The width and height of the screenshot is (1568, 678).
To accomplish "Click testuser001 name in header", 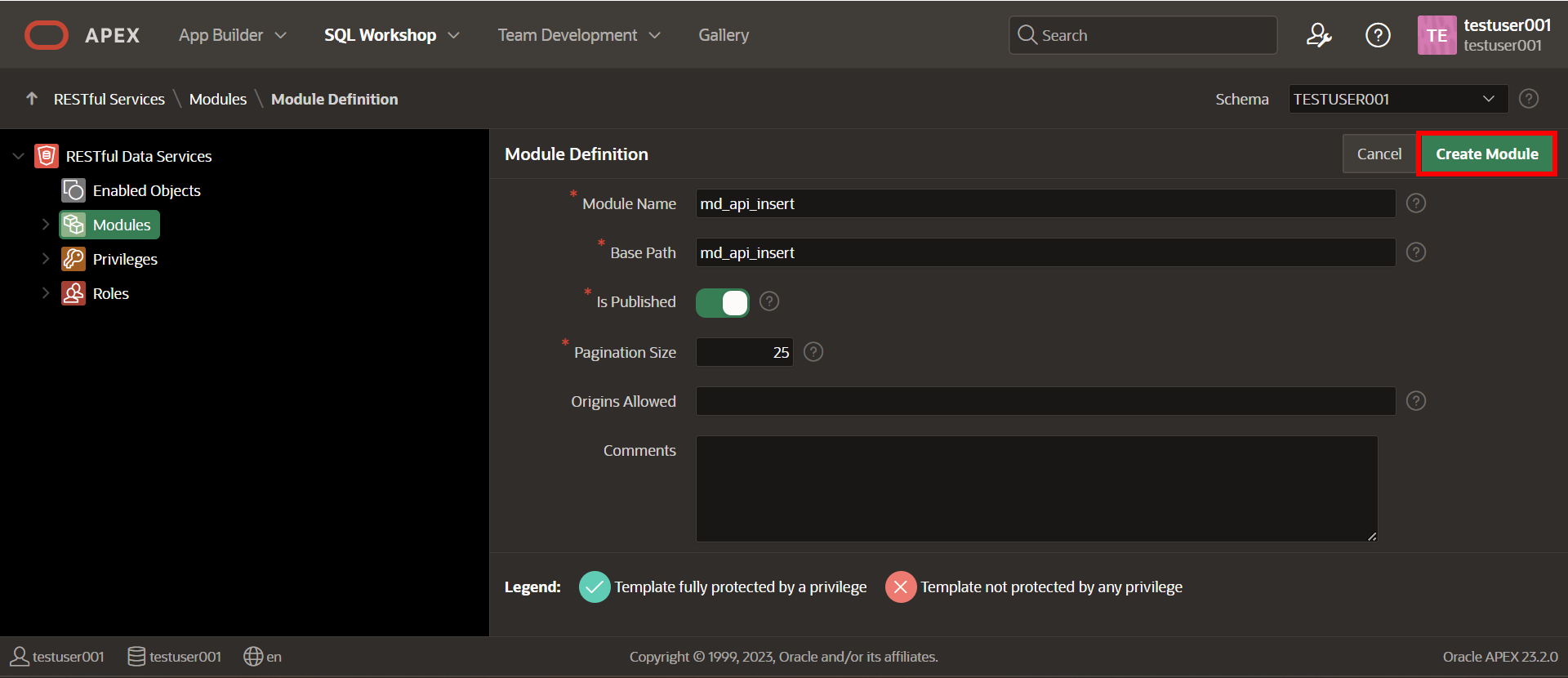I will tap(1507, 25).
